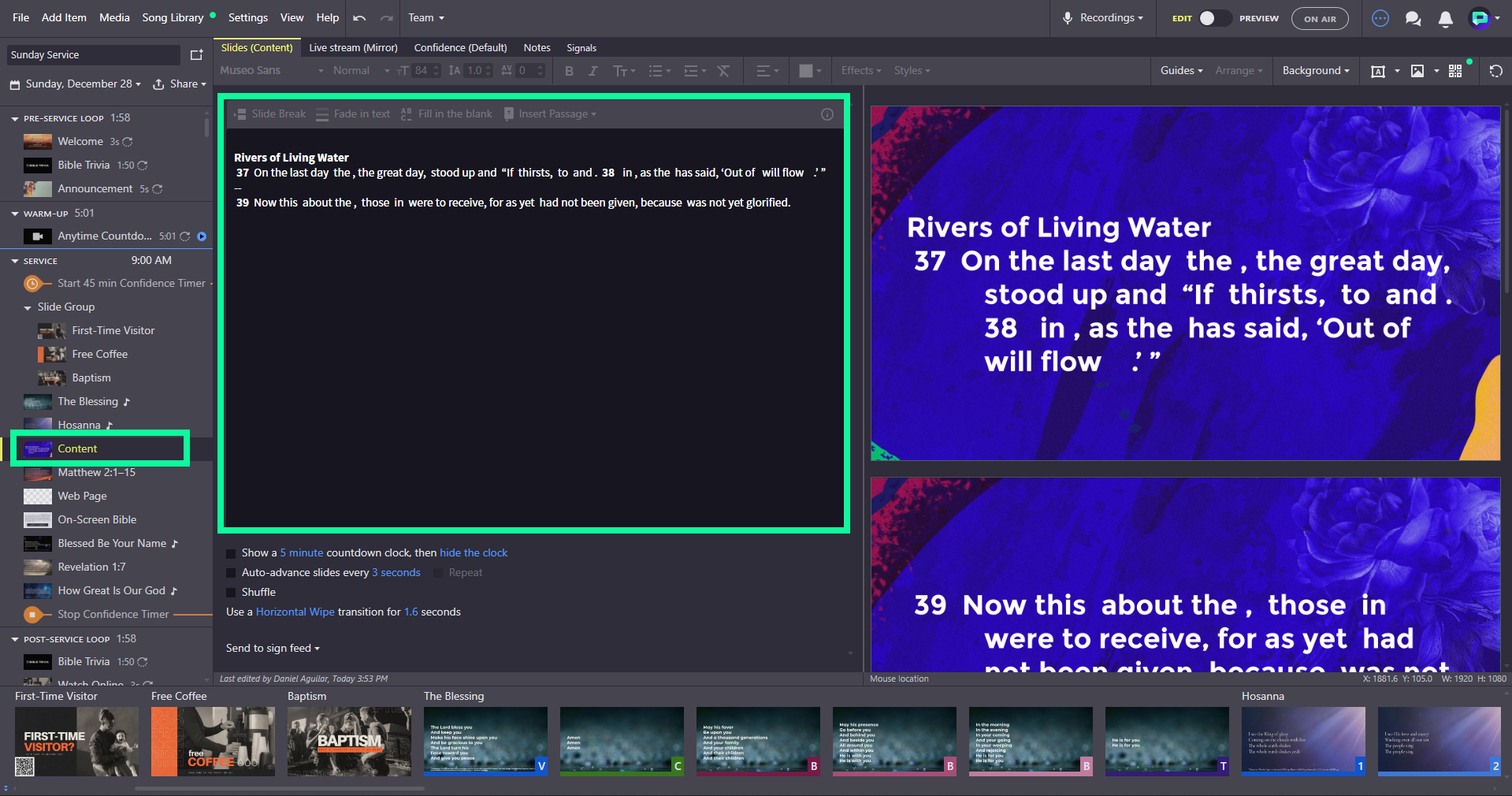Screen dimensions: 1512x796
Task: Play the Anytime Countdown item
Action: click(202, 236)
